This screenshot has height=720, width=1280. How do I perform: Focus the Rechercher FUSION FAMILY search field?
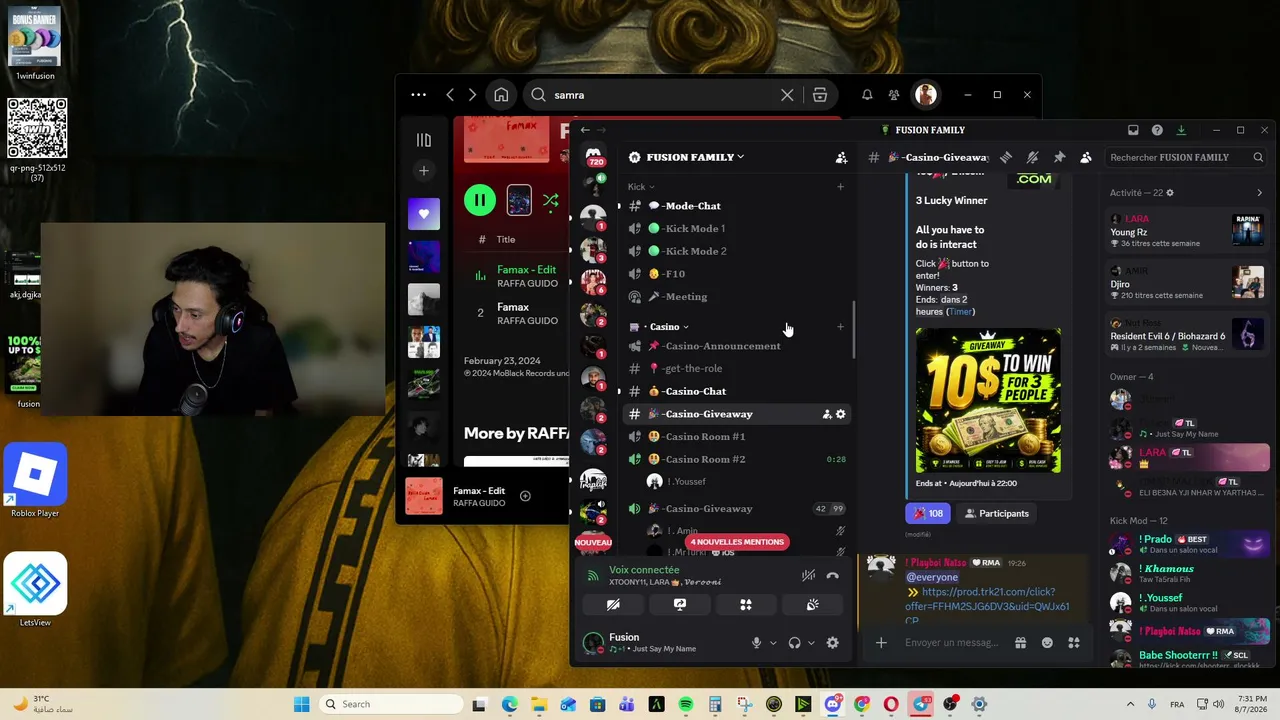(x=1186, y=157)
